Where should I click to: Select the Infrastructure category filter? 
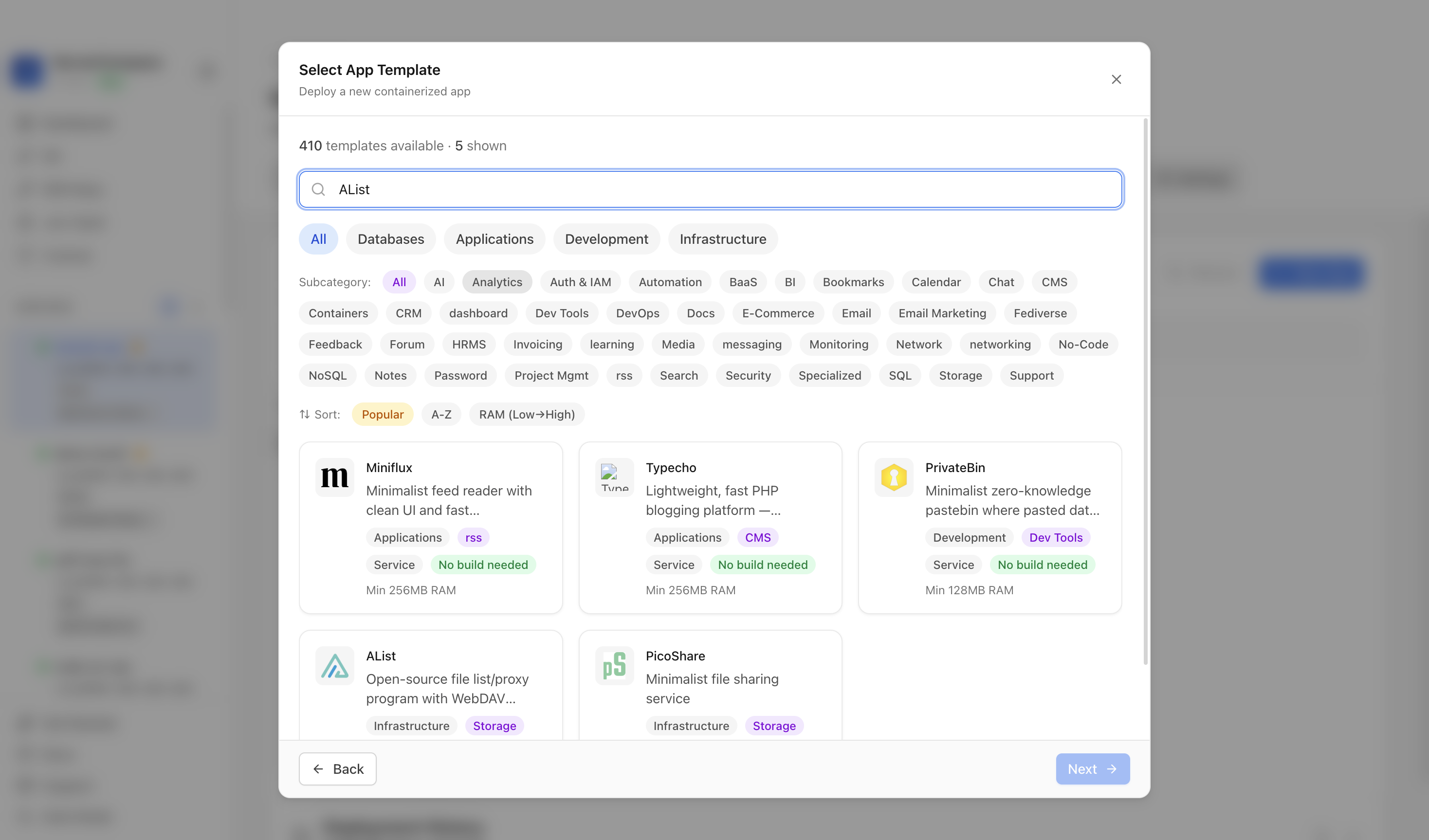click(x=723, y=239)
